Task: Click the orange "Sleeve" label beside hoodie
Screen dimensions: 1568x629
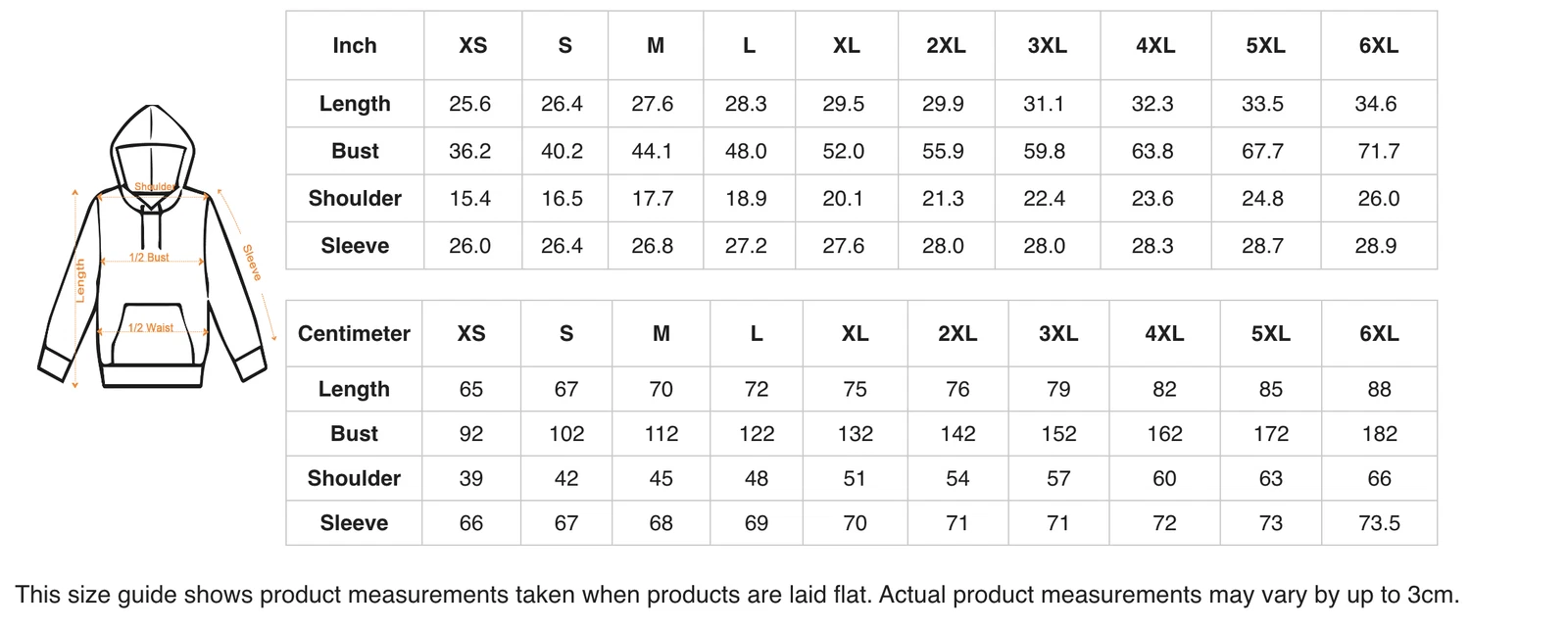Action: (252, 263)
